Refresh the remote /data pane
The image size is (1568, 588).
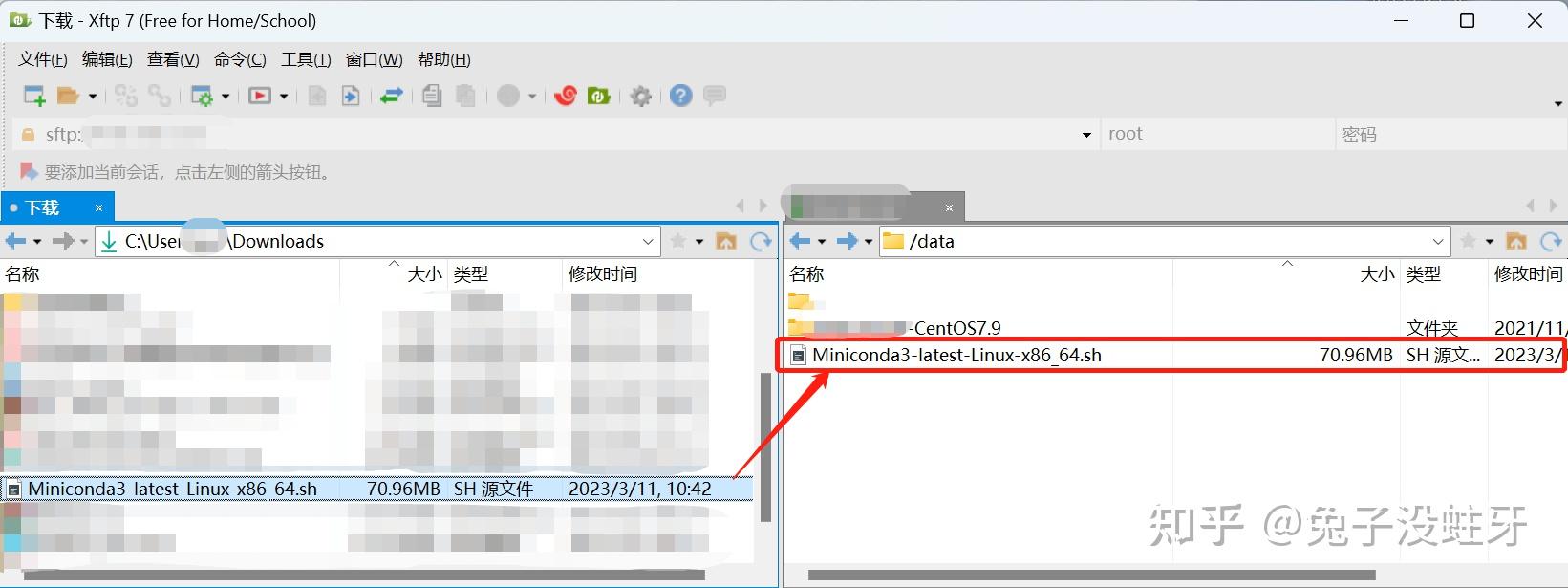[1551, 242]
